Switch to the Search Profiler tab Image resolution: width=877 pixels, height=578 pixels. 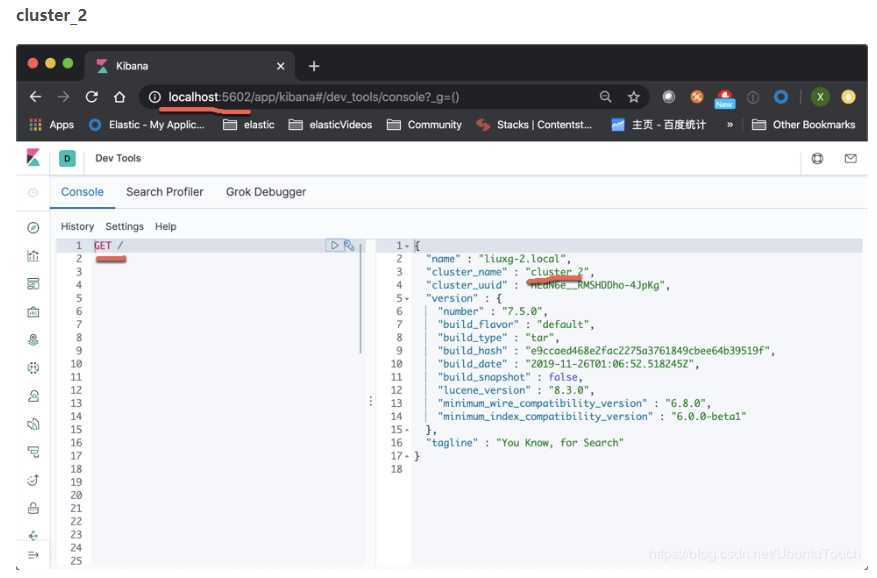pos(164,192)
